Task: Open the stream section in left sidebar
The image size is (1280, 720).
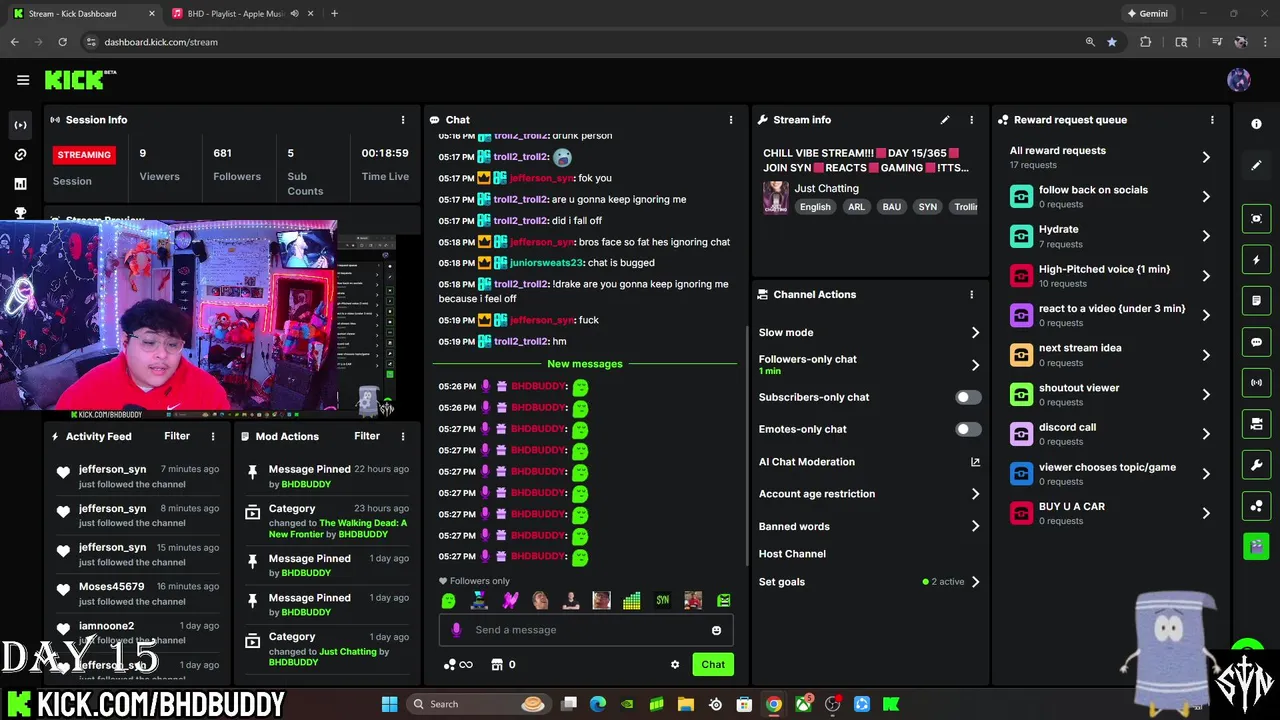Action: pyautogui.click(x=20, y=125)
